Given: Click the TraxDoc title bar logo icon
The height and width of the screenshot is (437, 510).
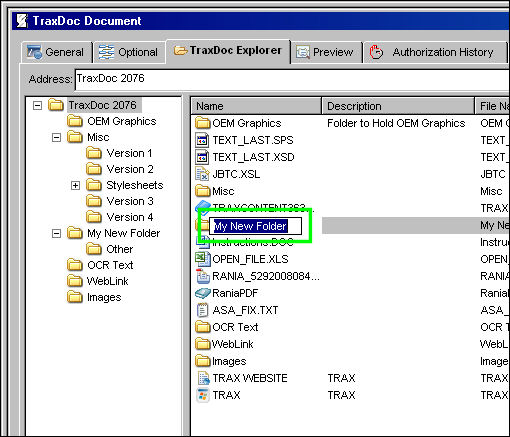Looking at the screenshot, I should point(22,21).
